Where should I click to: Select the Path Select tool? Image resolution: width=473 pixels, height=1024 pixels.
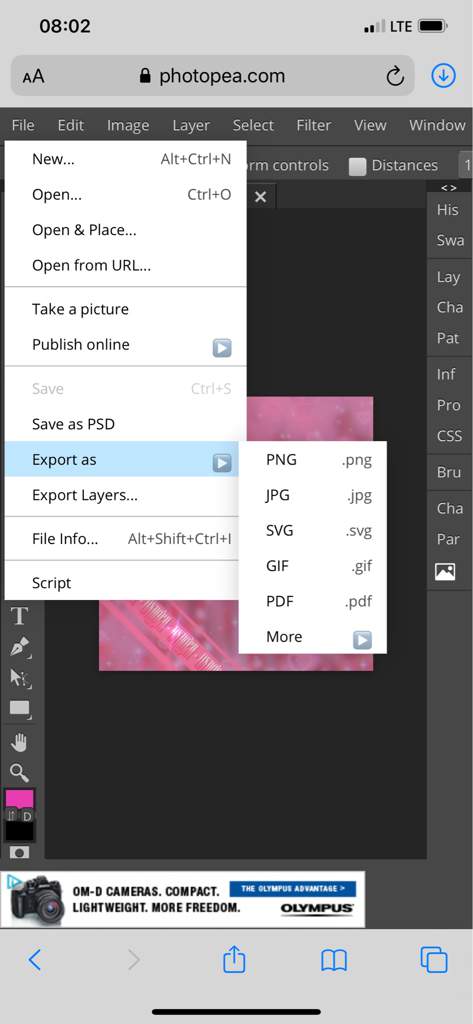(x=20, y=679)
